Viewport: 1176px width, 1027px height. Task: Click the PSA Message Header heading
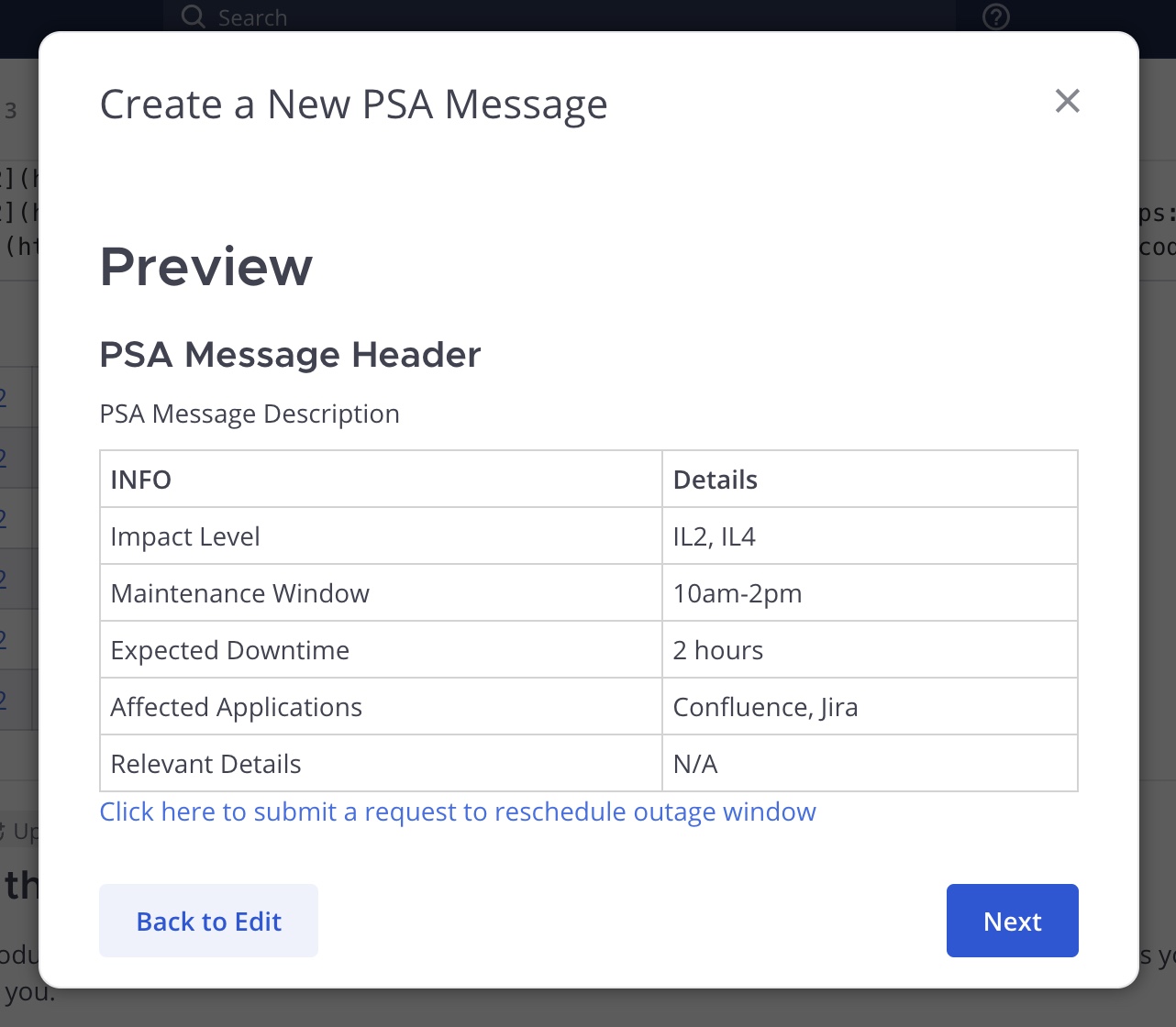290,355
